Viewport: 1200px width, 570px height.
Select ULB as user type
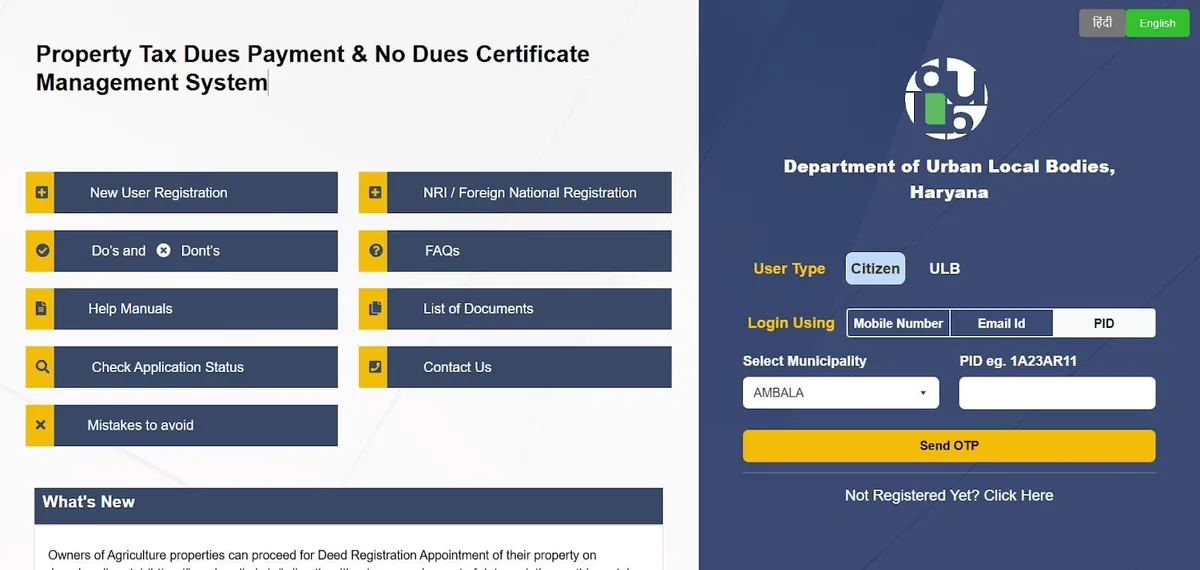944,268
